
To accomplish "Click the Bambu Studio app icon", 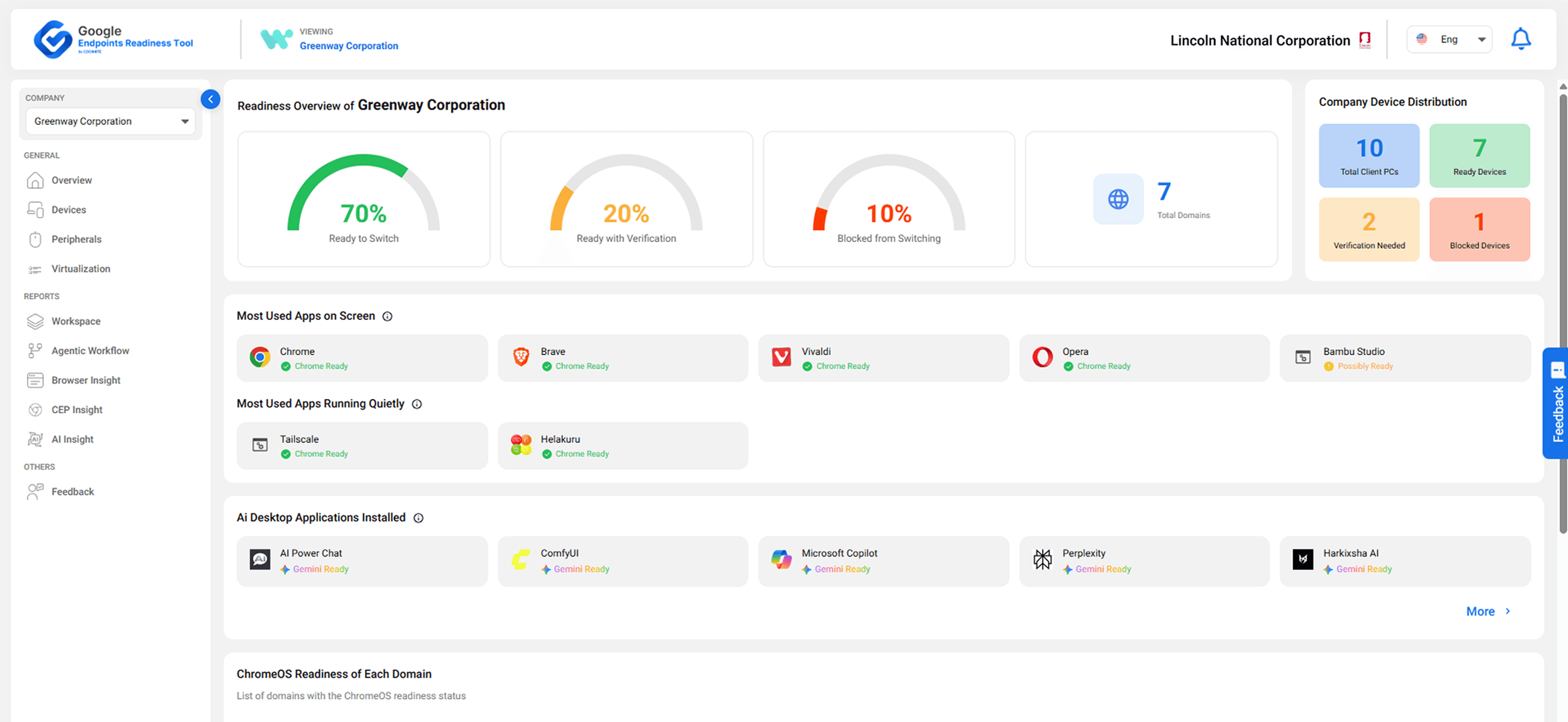I will (x=1303, y=357).
